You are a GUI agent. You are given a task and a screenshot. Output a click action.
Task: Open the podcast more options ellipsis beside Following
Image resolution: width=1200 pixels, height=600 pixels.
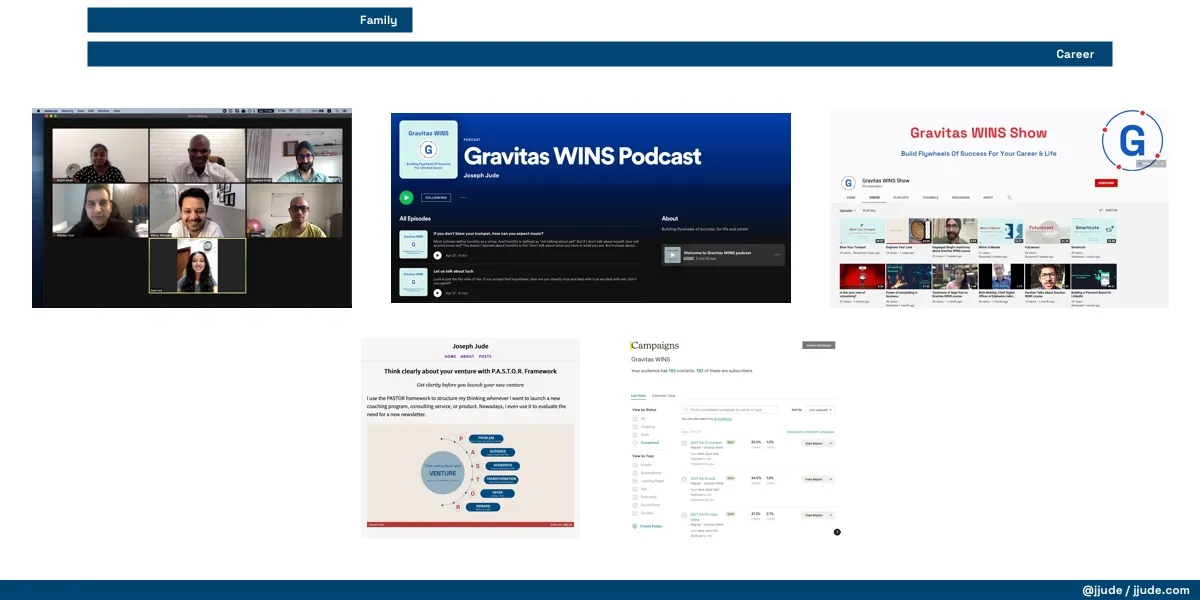pos(463,198)
